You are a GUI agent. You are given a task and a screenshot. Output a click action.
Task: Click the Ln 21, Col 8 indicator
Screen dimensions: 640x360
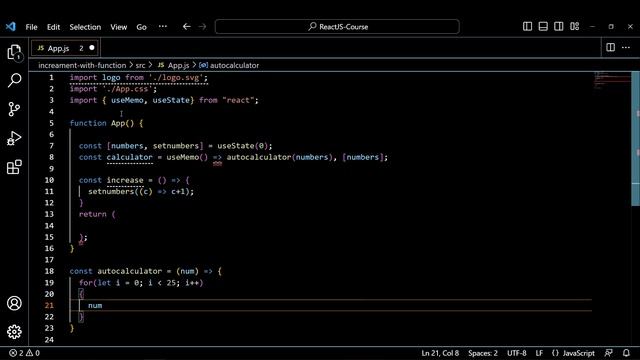click(440, 353)
